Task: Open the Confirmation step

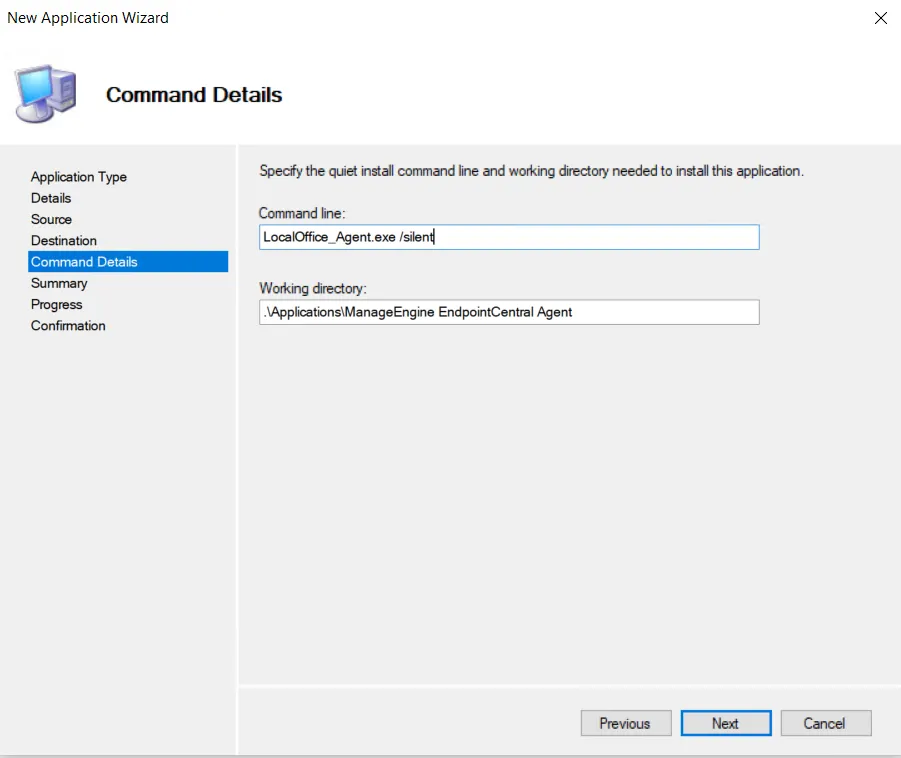Action: click(68, 326)
